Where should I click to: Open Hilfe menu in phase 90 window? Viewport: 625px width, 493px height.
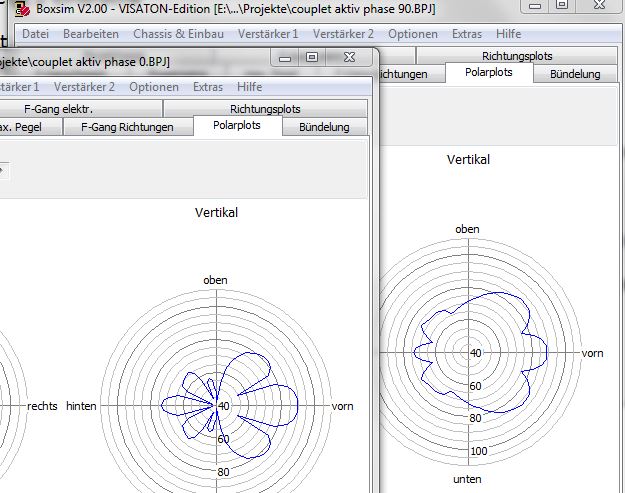pyautogui.click(x=508, y=34)
